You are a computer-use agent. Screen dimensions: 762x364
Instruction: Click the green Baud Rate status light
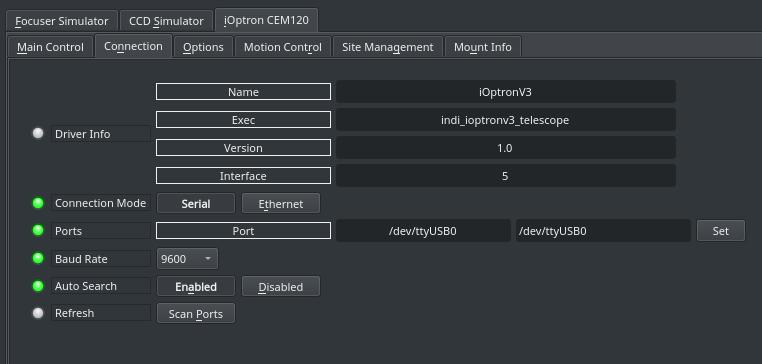[x=38, y=258]
